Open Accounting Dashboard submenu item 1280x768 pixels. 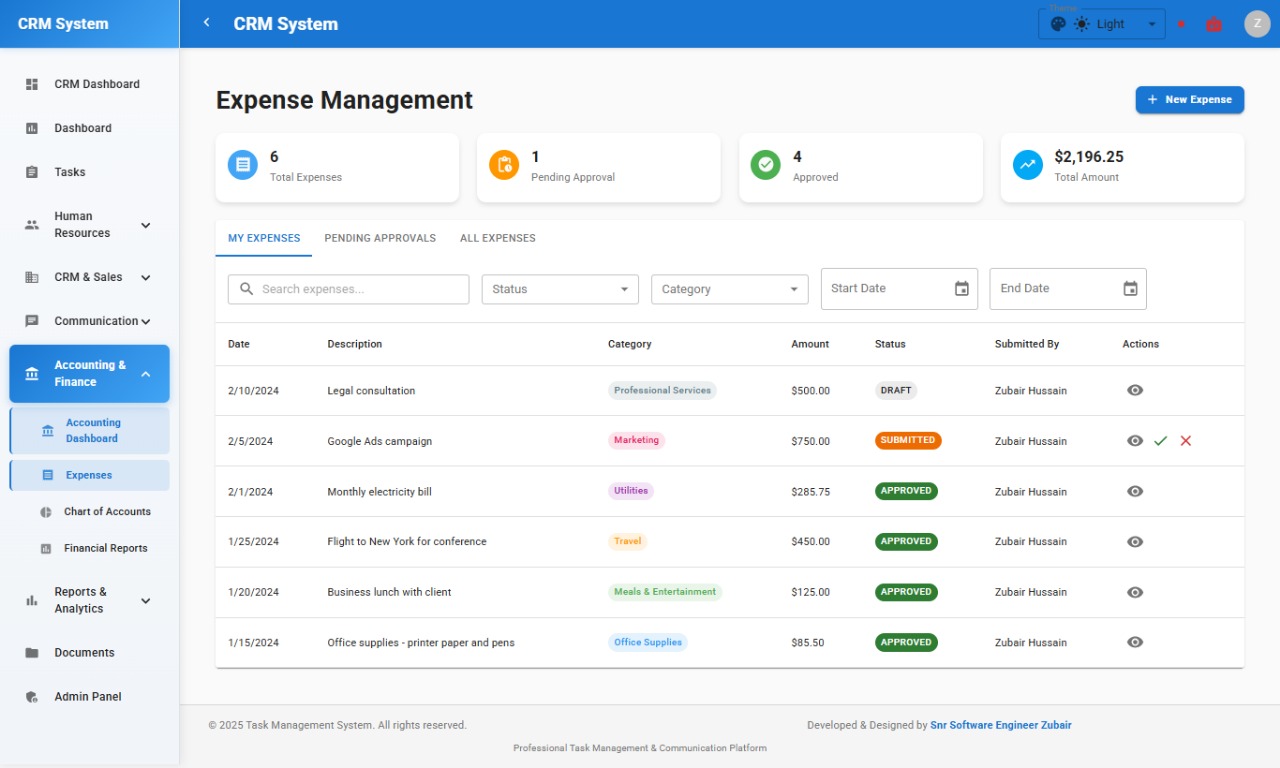90,430
